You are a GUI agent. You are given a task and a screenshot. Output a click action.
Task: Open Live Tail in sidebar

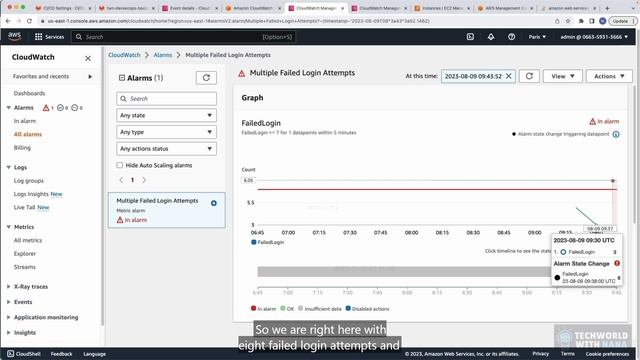coord(24,207)
